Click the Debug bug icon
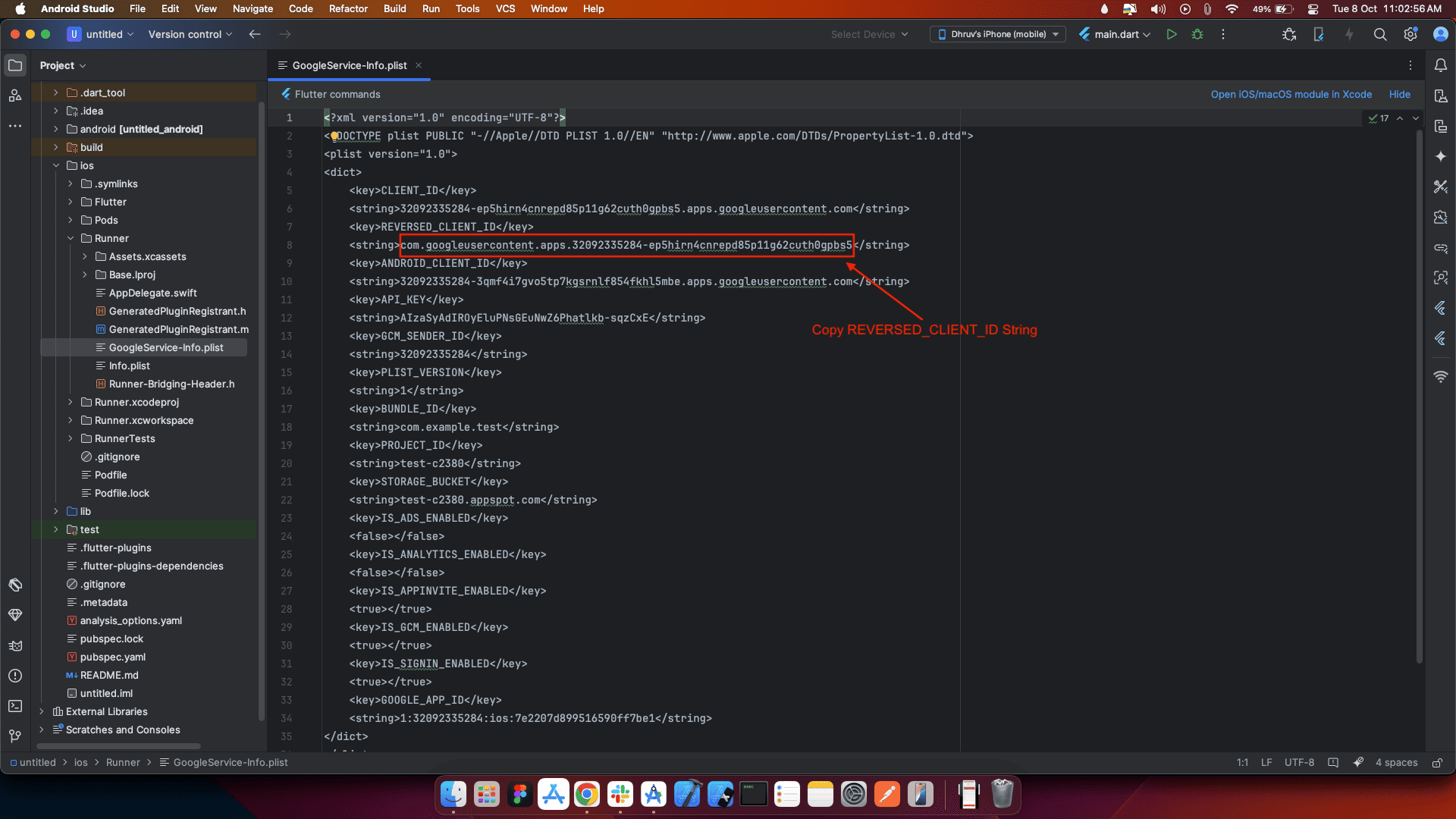The height and width of the screenshot is (819, 1456). [1197, 34]
